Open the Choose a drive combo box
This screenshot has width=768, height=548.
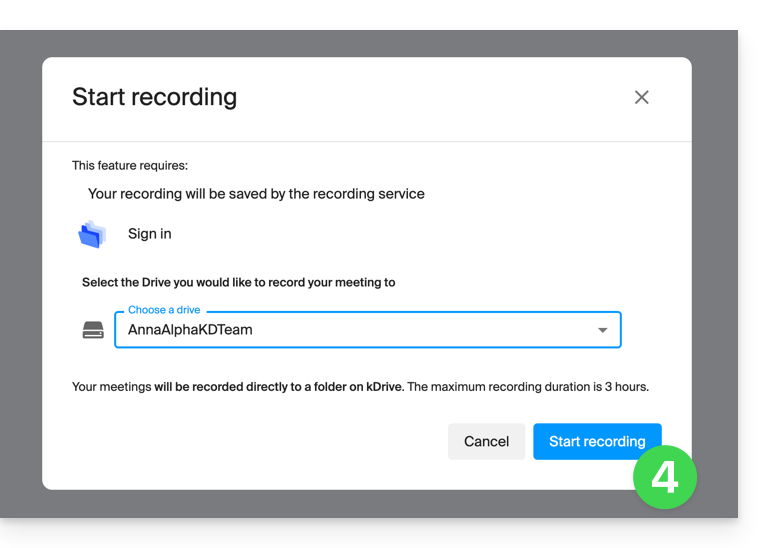click(367, 330)
